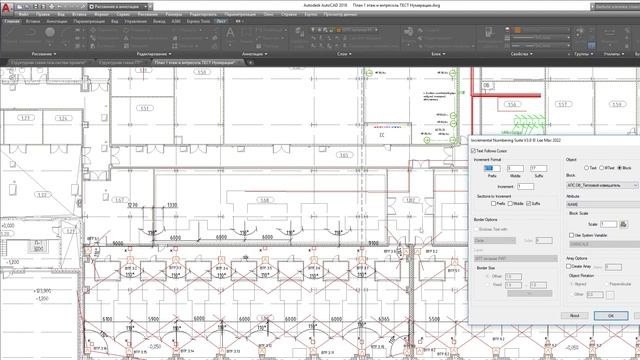Click OK in Incremental Numbering Suite dialog
Image resolution: width=640 pixels, height=360 pixels.
point(611,316)
